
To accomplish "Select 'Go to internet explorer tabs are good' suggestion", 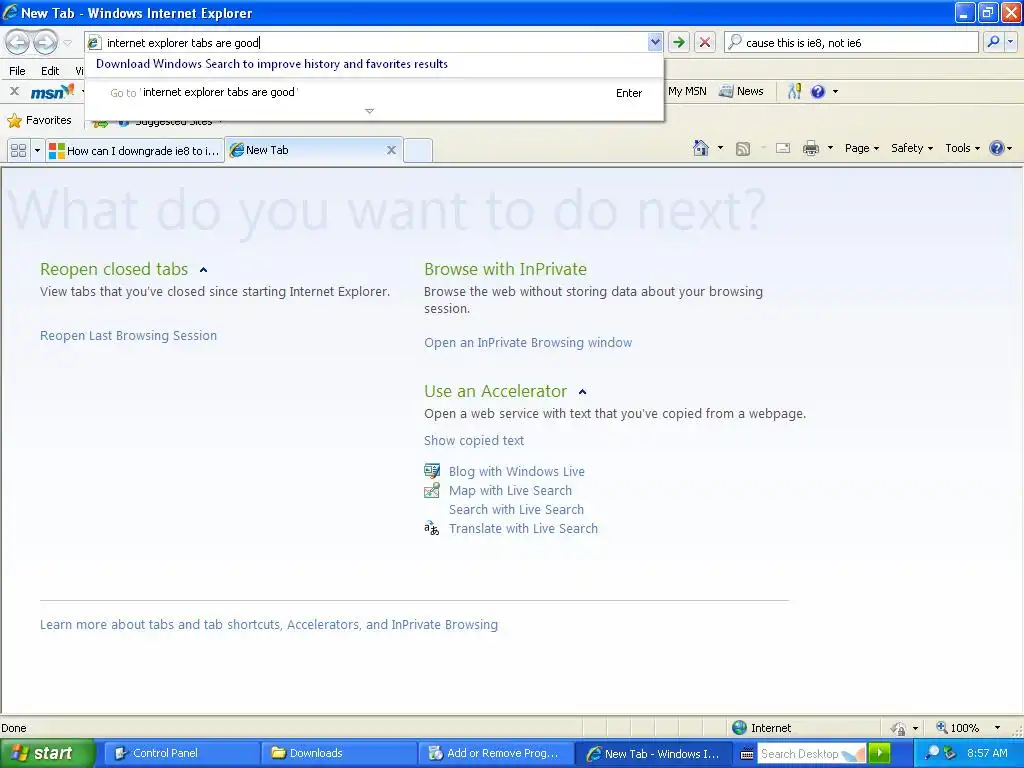I will point(374,93).
